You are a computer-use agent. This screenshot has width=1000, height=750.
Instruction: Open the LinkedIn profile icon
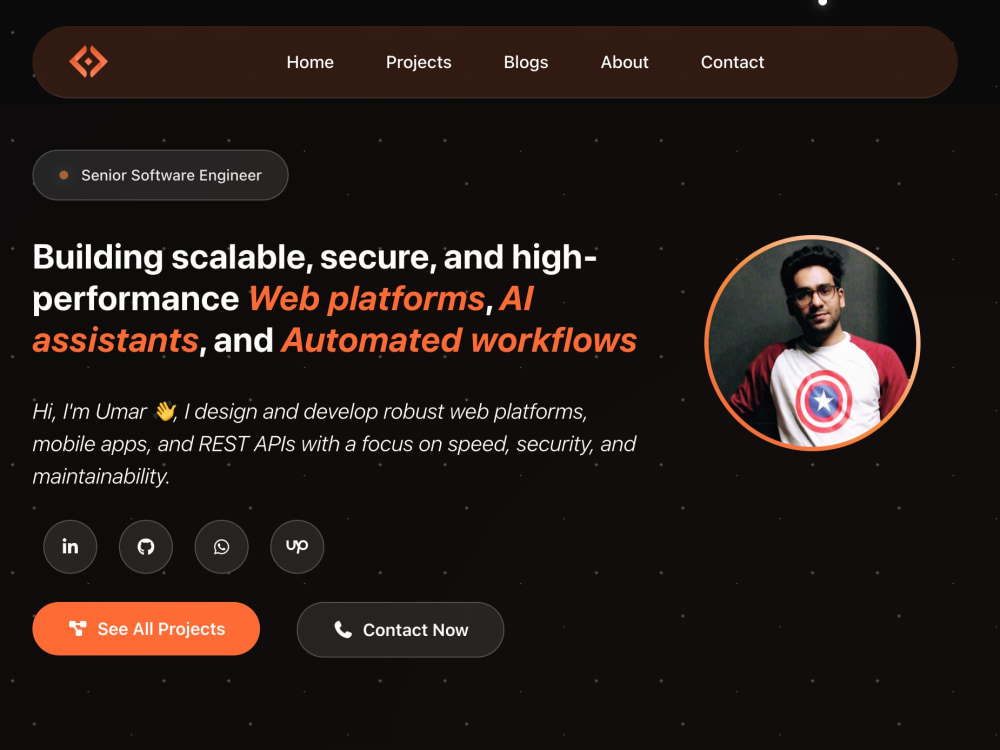click(70, 547)
